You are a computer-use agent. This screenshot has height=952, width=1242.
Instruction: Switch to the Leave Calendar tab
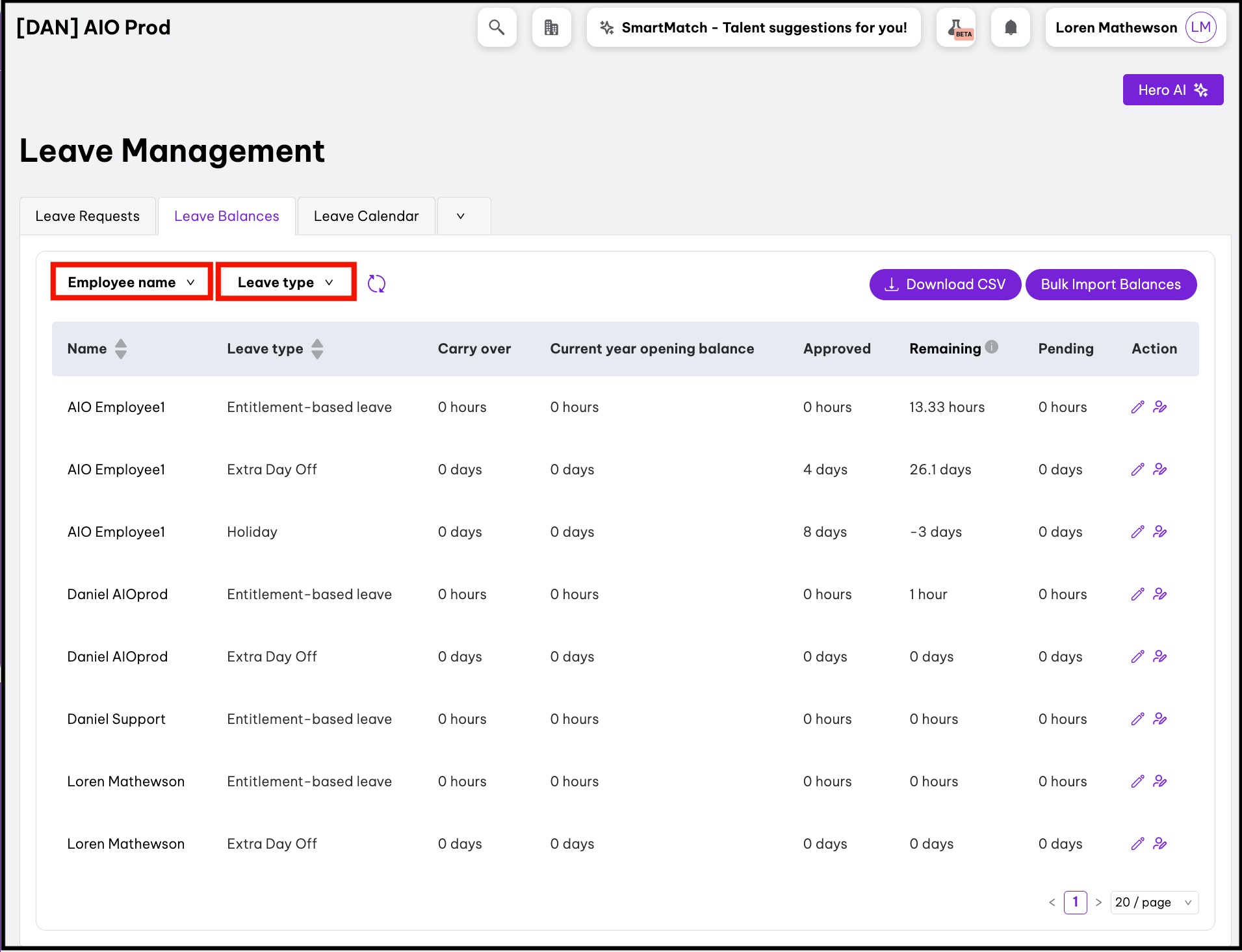click(x=366, y=216)
